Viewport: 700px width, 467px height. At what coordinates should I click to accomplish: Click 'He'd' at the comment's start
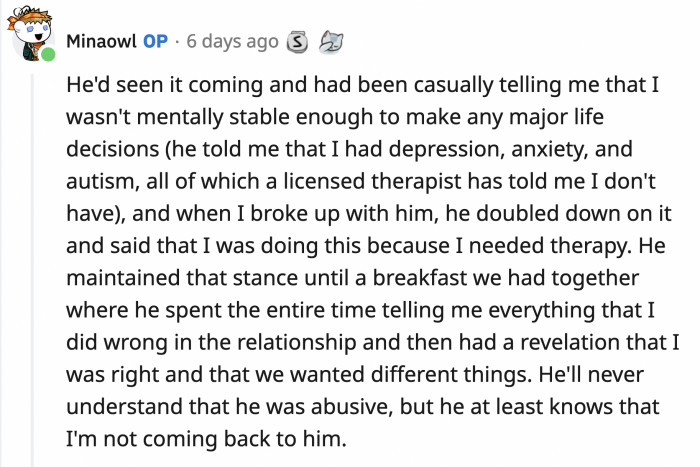(88, 85)
